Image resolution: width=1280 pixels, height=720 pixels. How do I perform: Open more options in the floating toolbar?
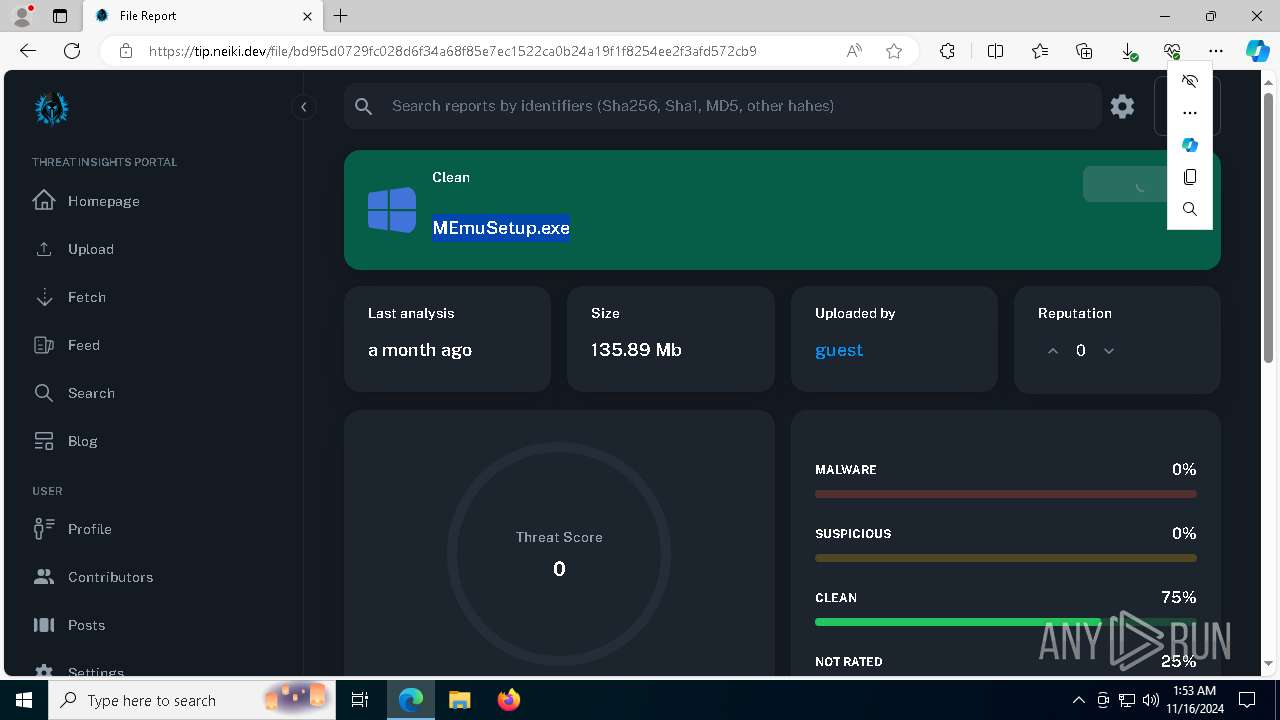(x=1190, y=113)
